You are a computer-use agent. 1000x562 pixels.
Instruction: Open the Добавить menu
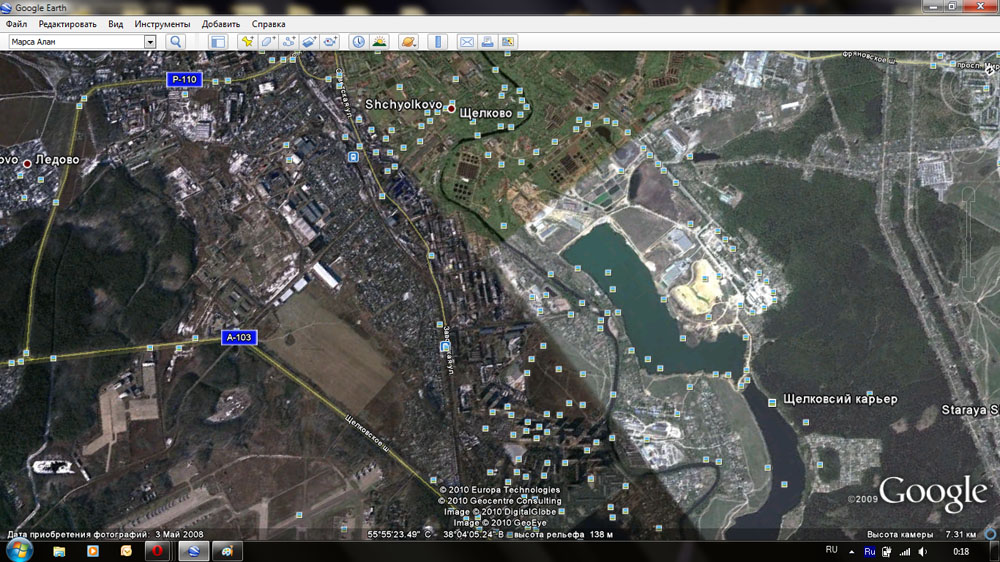tap(221, 24)
